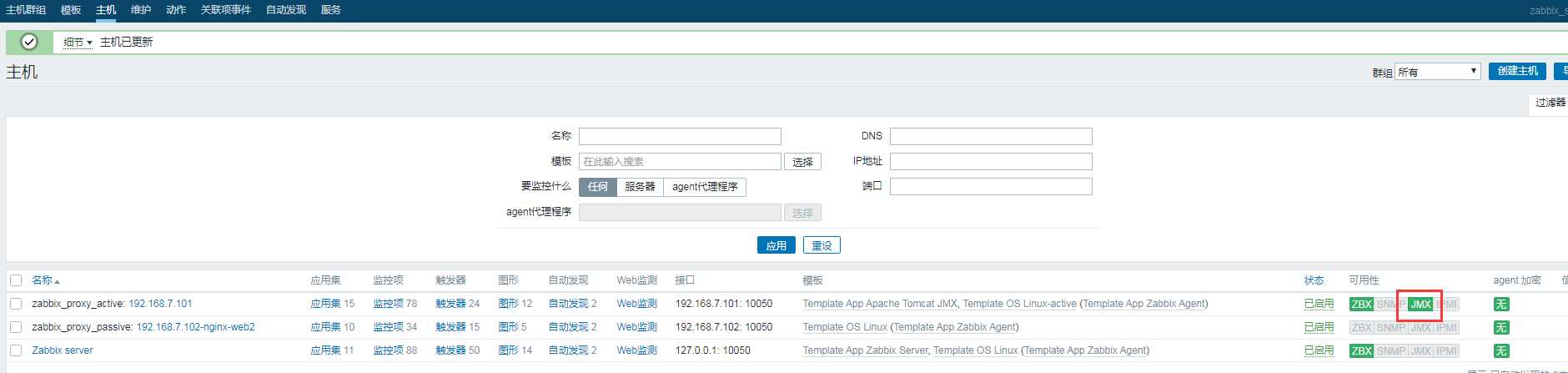Click interface text 192.168.7.102: 10050
This screenshot has height=373, width=1568.
[x=723, y=327]
